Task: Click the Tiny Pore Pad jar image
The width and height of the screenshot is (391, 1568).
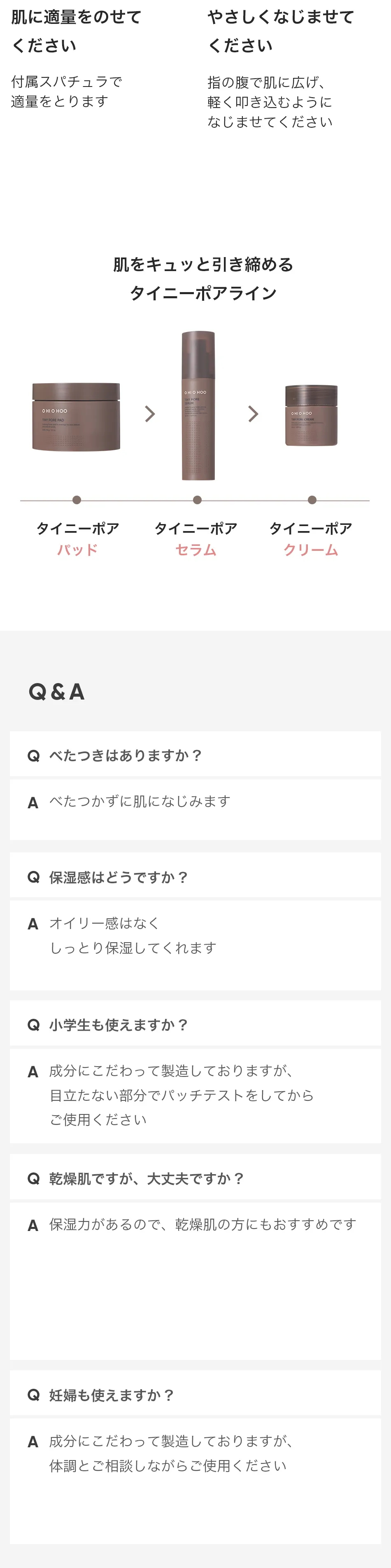Action: 76,417
